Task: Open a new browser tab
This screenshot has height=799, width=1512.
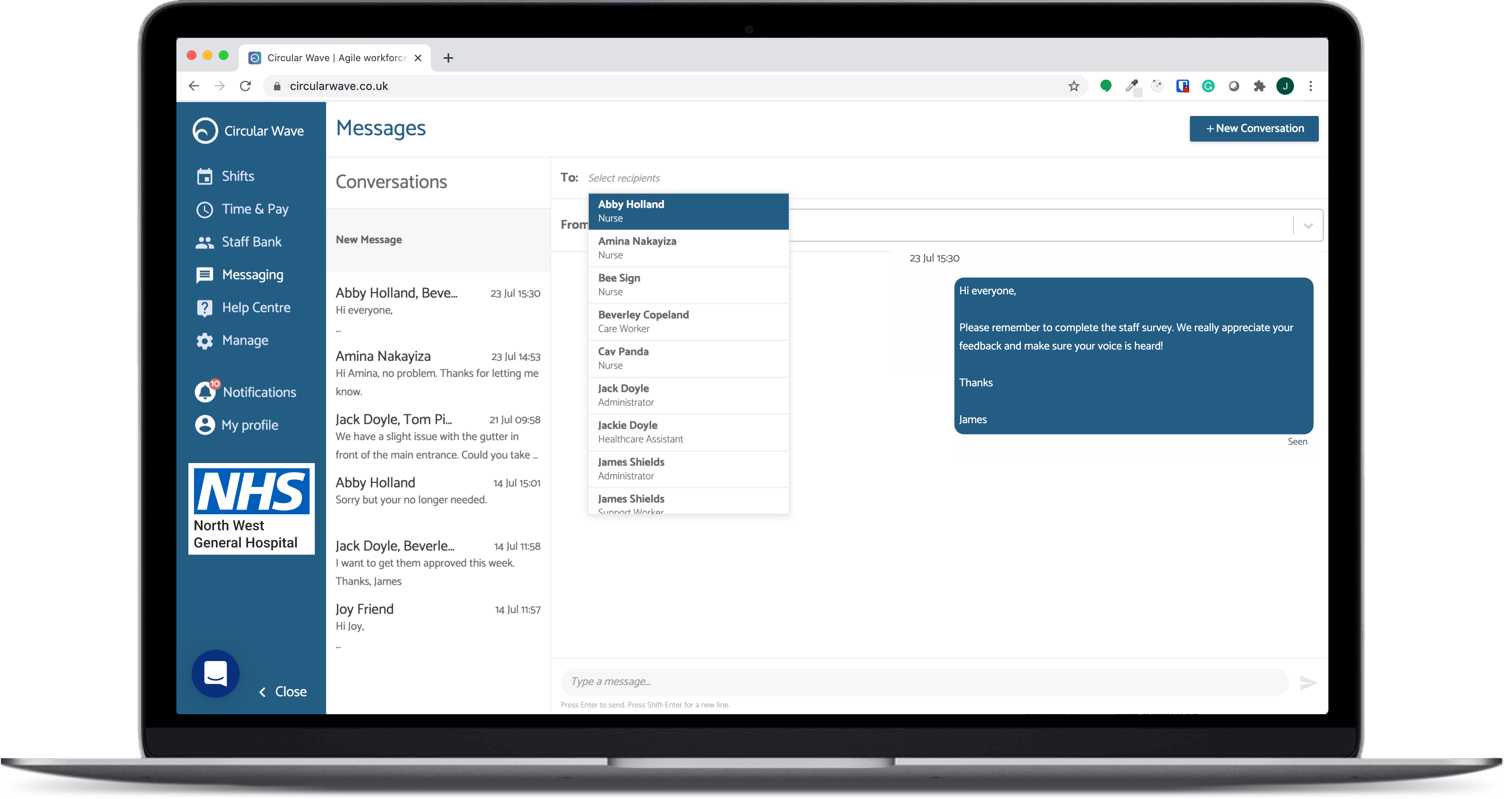Action: (448, 58)
